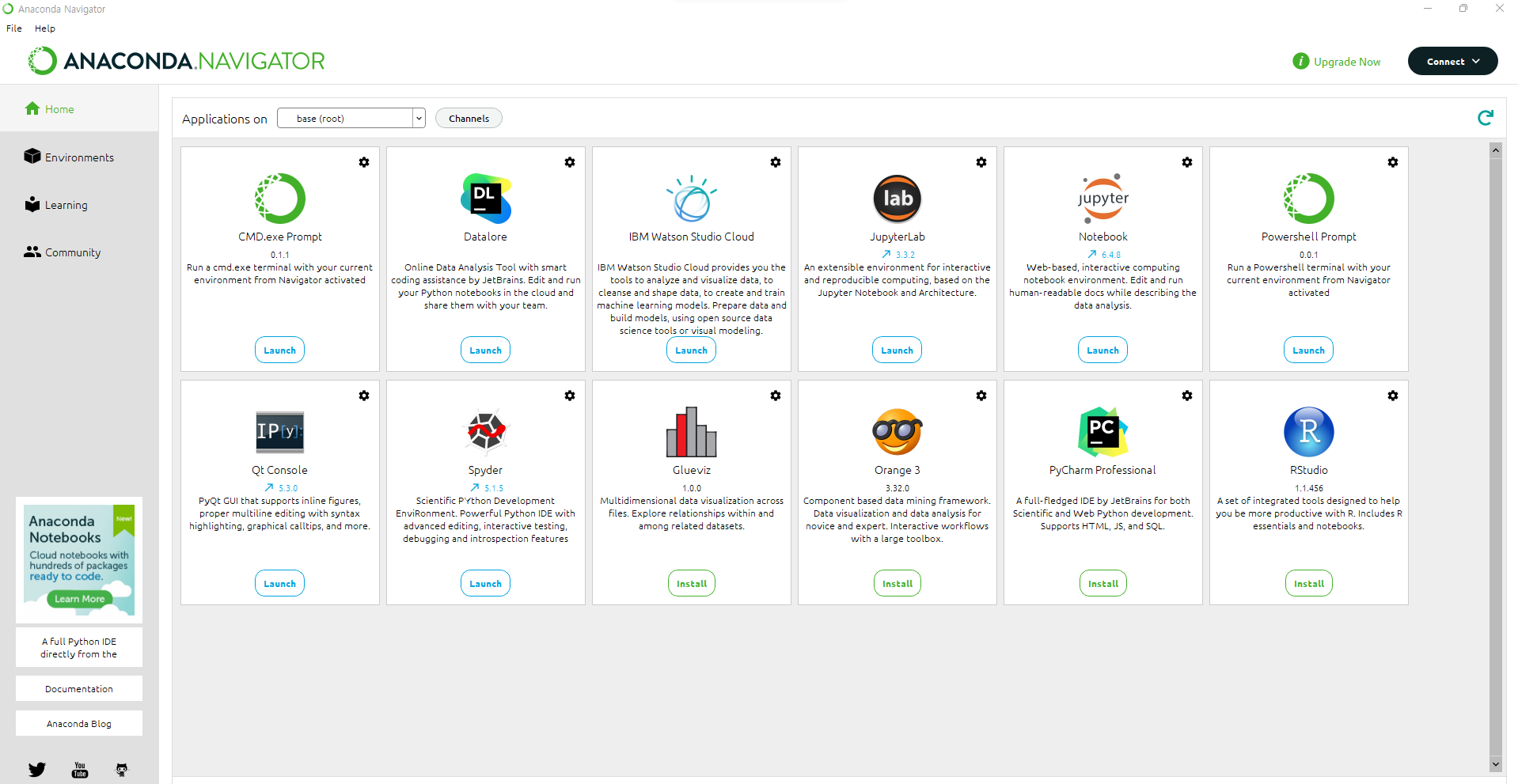Switch to the Learning tab
The image size is (1518, 784).
point(79,204)
